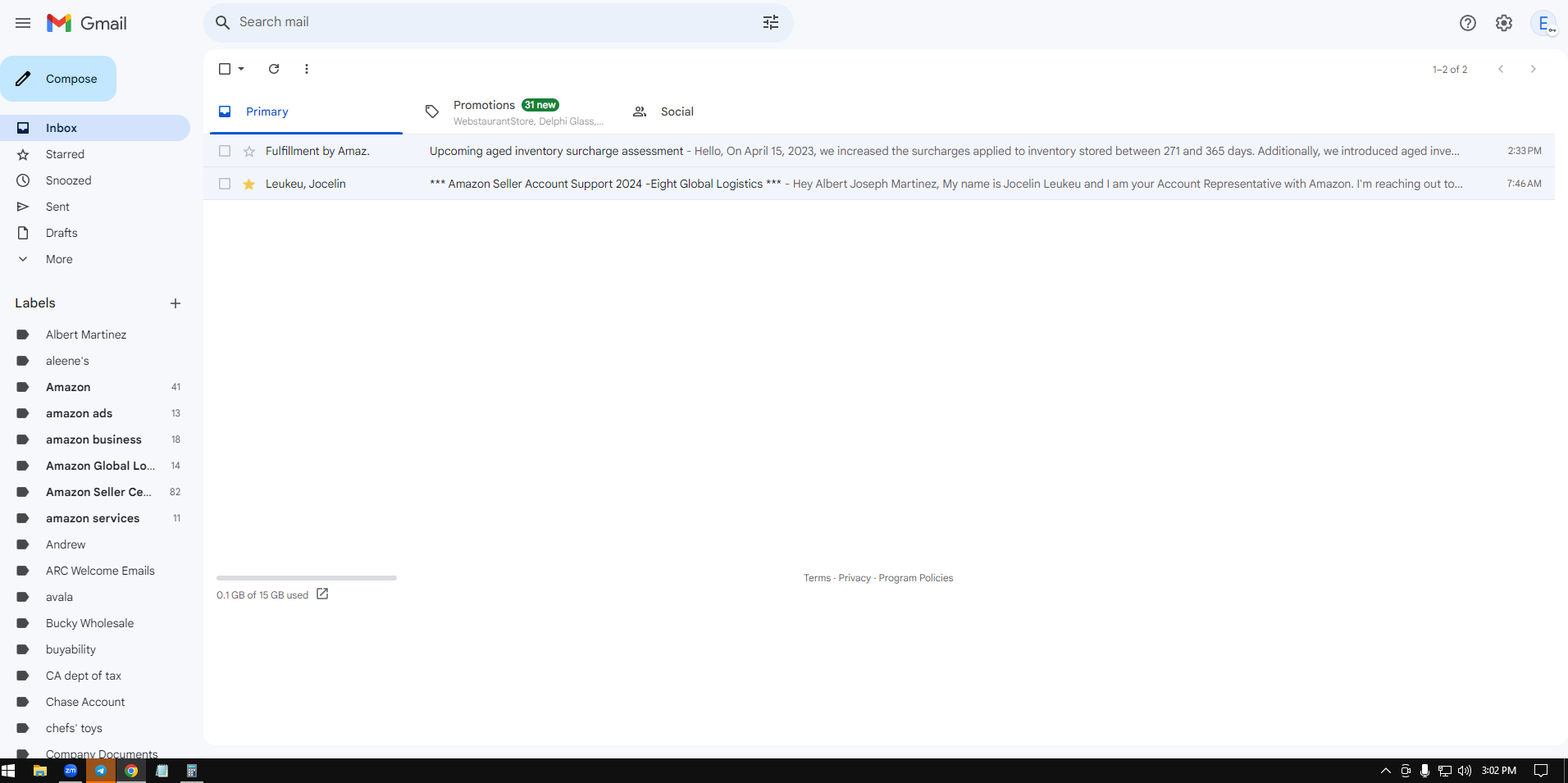The width and height of the screenshot is (1568, 783).
Task: Open the Chase Account label
Action: pyautogui.click(x=95, y=702)
